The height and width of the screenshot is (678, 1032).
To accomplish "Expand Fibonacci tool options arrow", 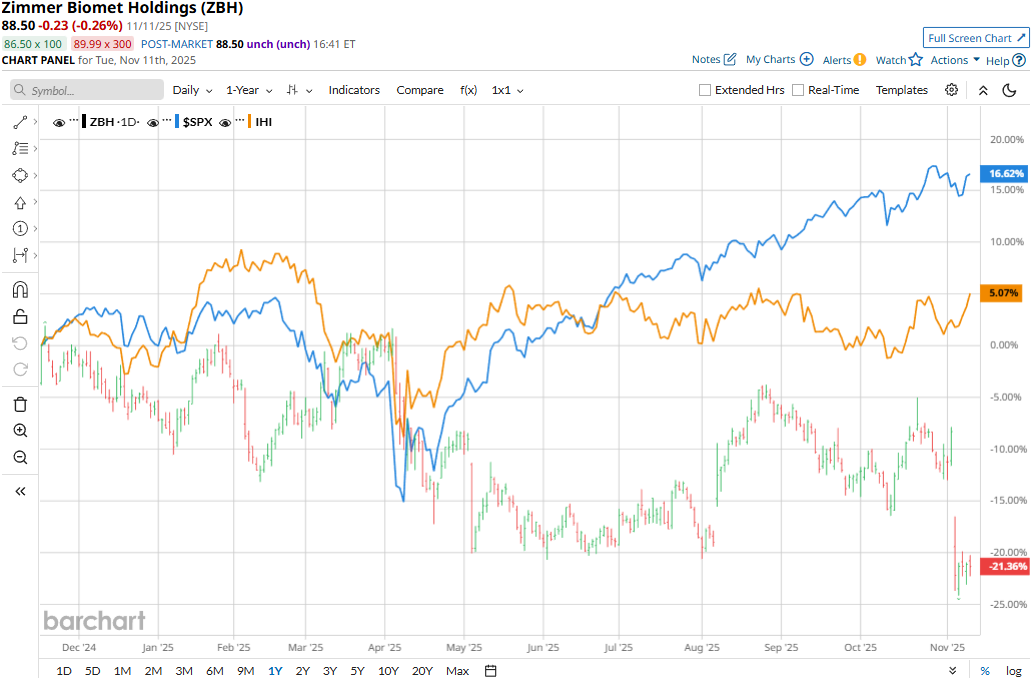I will click(x=35, y=149).
